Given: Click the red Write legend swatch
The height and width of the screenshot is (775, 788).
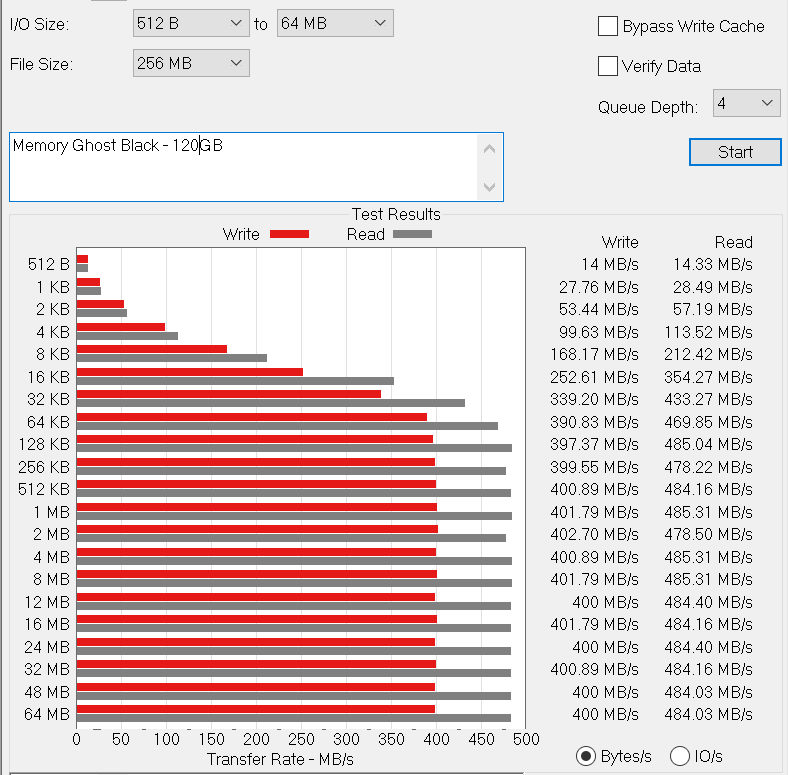Looking at the screenshot, I should tap(289, 234).
